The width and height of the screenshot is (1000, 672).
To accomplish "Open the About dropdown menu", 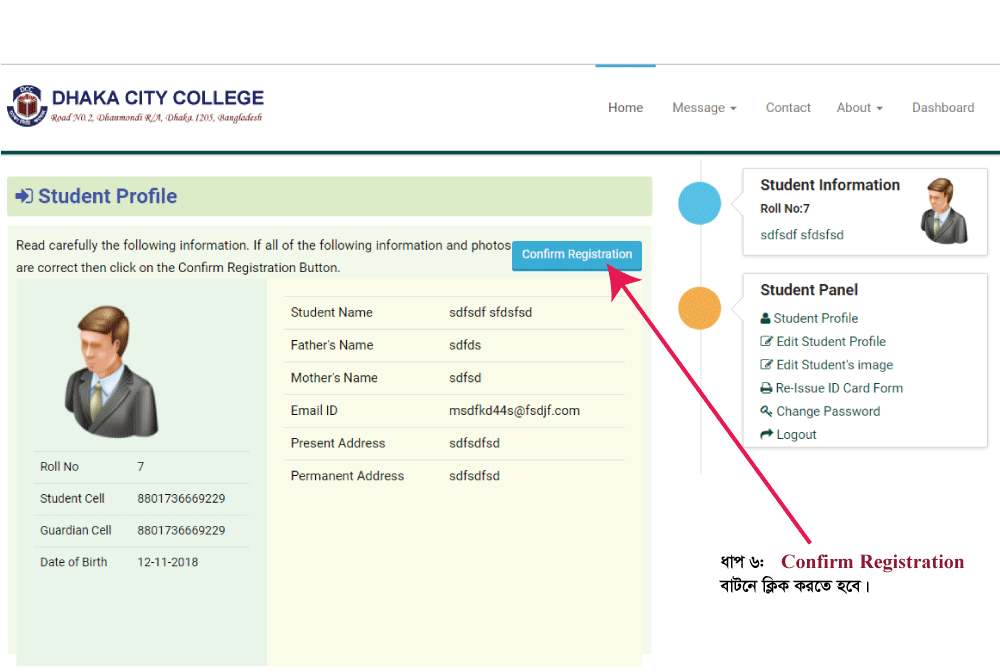I will point(859,108).
